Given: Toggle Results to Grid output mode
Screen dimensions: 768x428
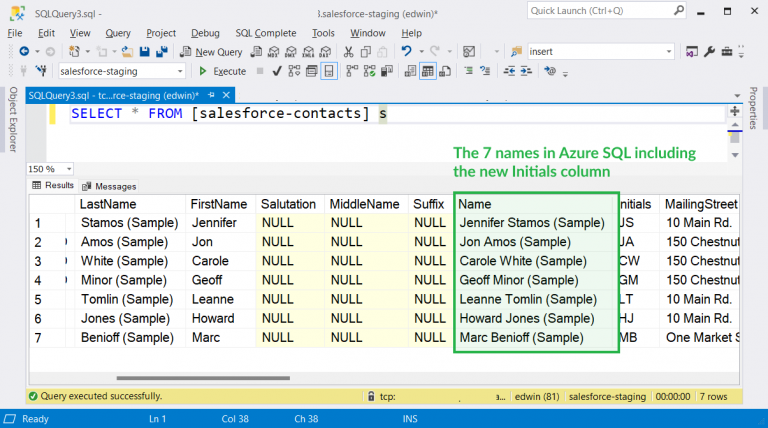Looking at the screenshot, I should point(428,71).
